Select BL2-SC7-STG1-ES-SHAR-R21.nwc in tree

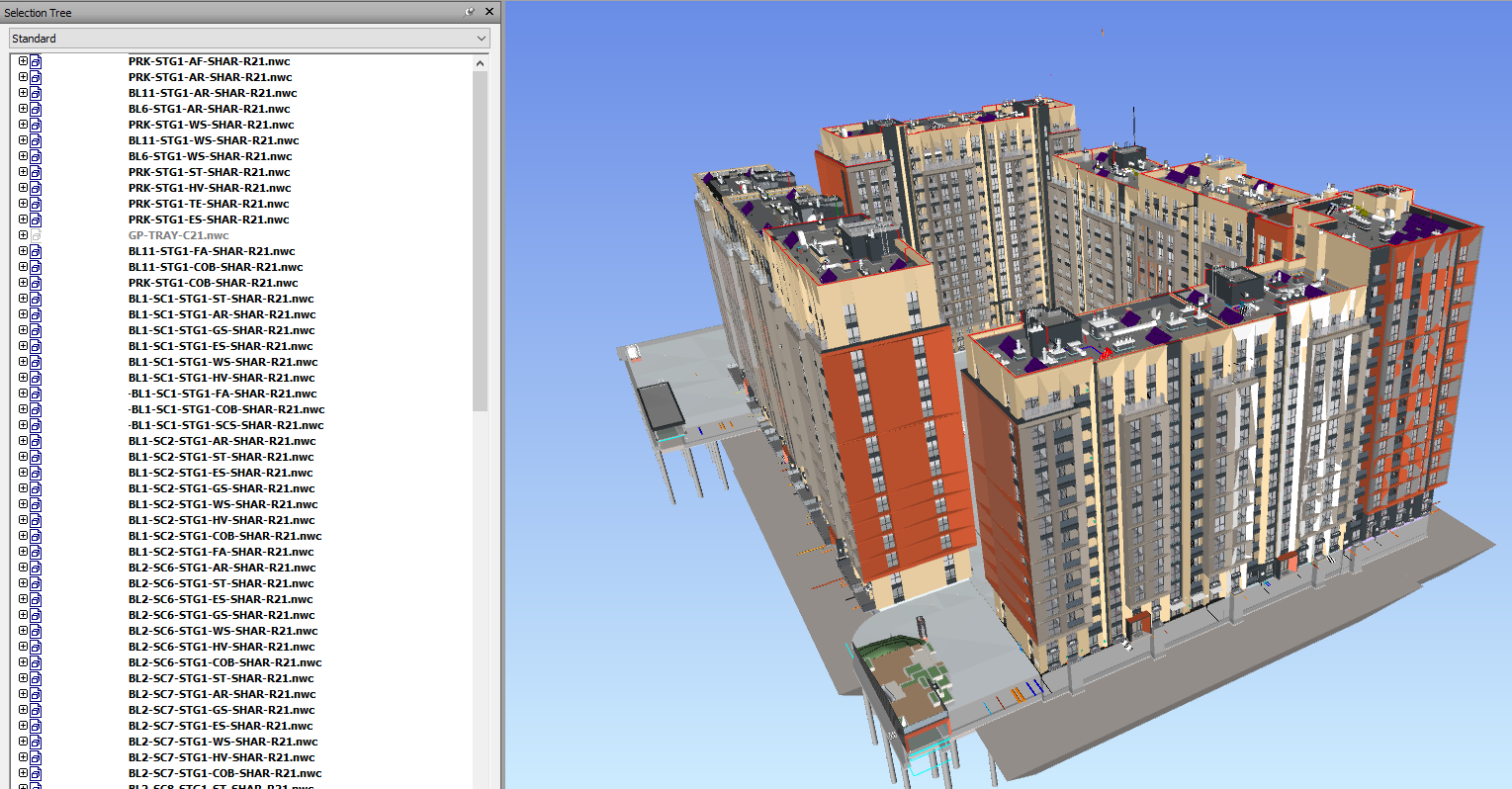221,726
